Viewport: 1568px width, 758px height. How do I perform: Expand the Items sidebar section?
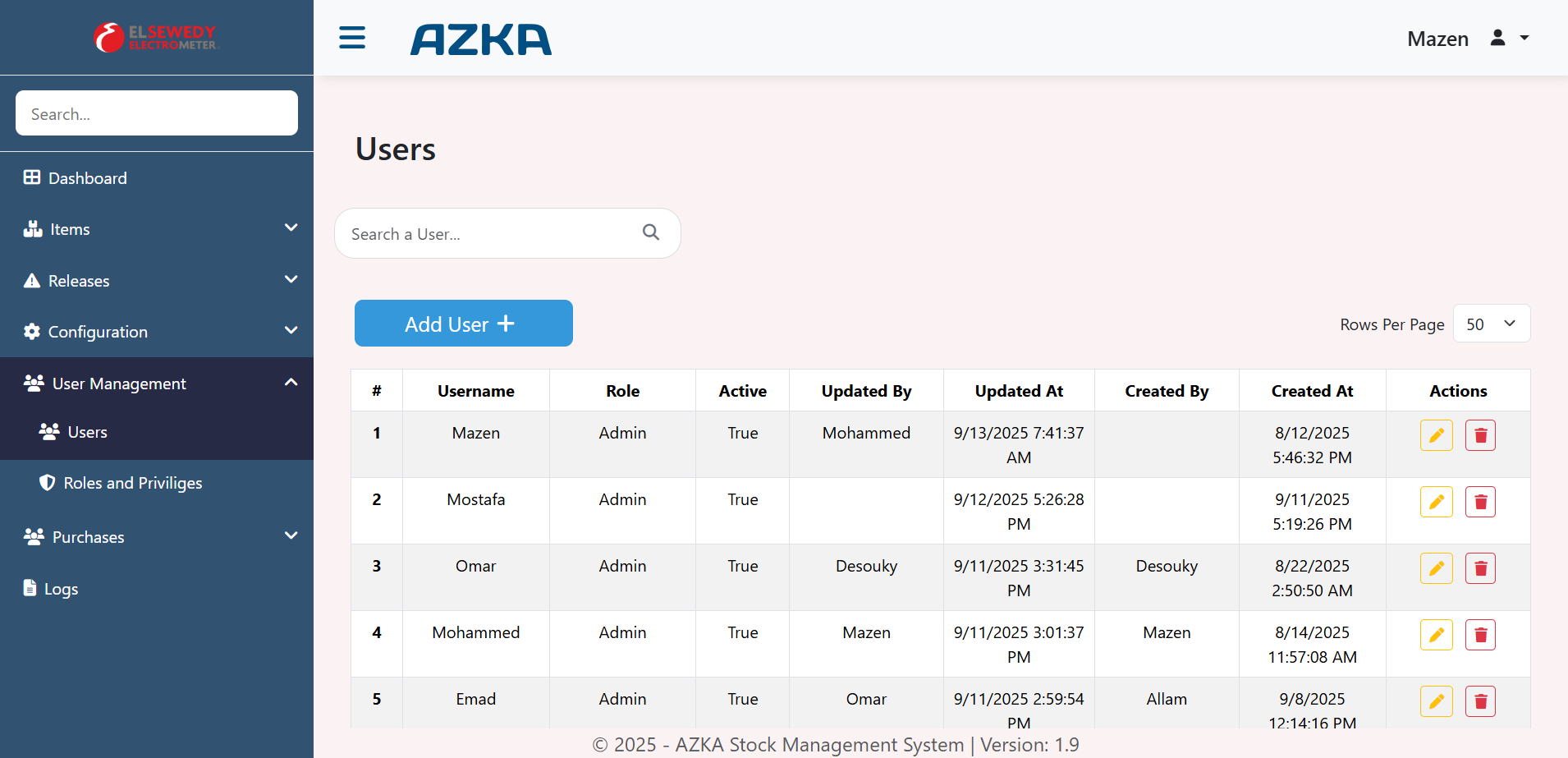pyautogui.click(x=156, y=229)
